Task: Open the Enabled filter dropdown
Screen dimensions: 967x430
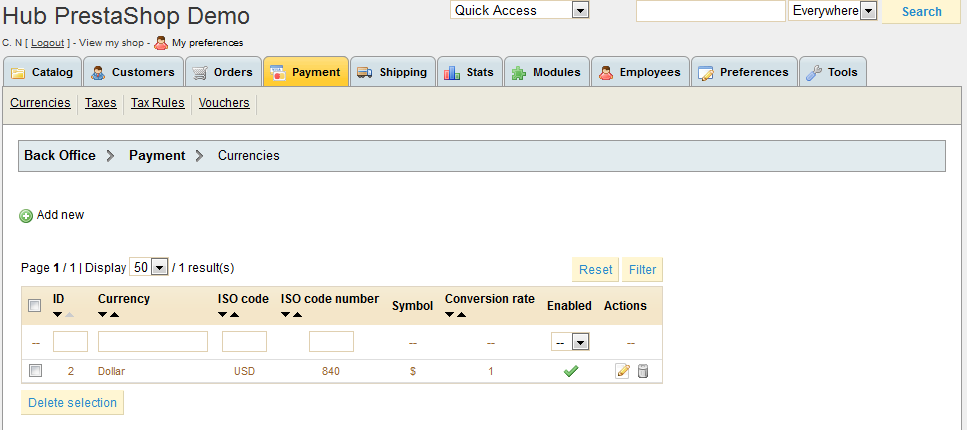Action: pyautogui.click(x=569, y=342)
